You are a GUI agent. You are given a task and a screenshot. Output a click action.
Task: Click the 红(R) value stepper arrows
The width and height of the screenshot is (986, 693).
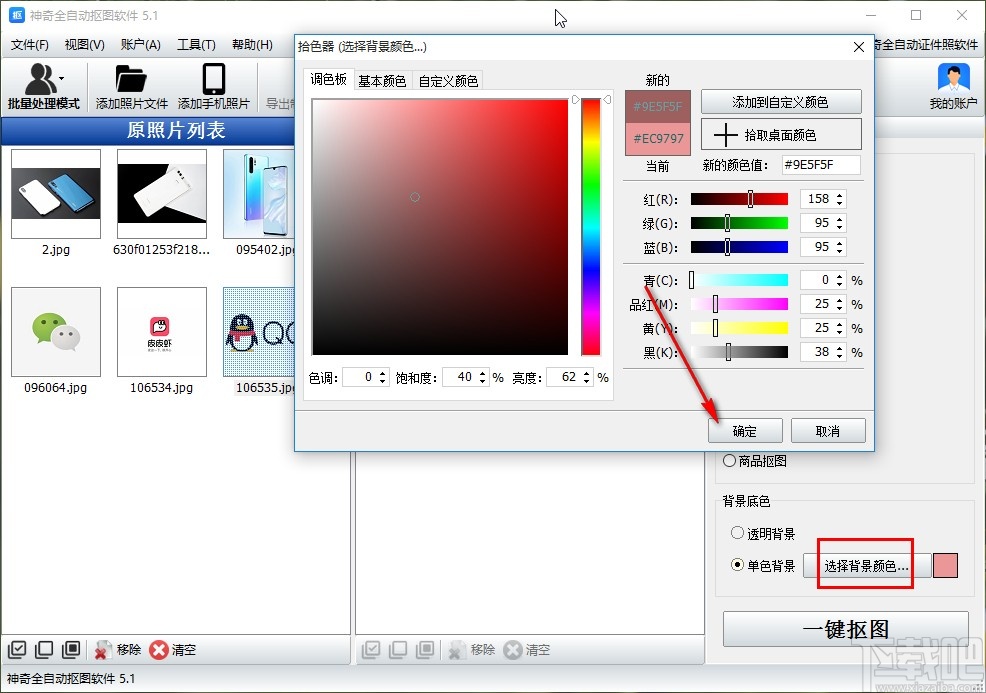[x=839, y=199]
